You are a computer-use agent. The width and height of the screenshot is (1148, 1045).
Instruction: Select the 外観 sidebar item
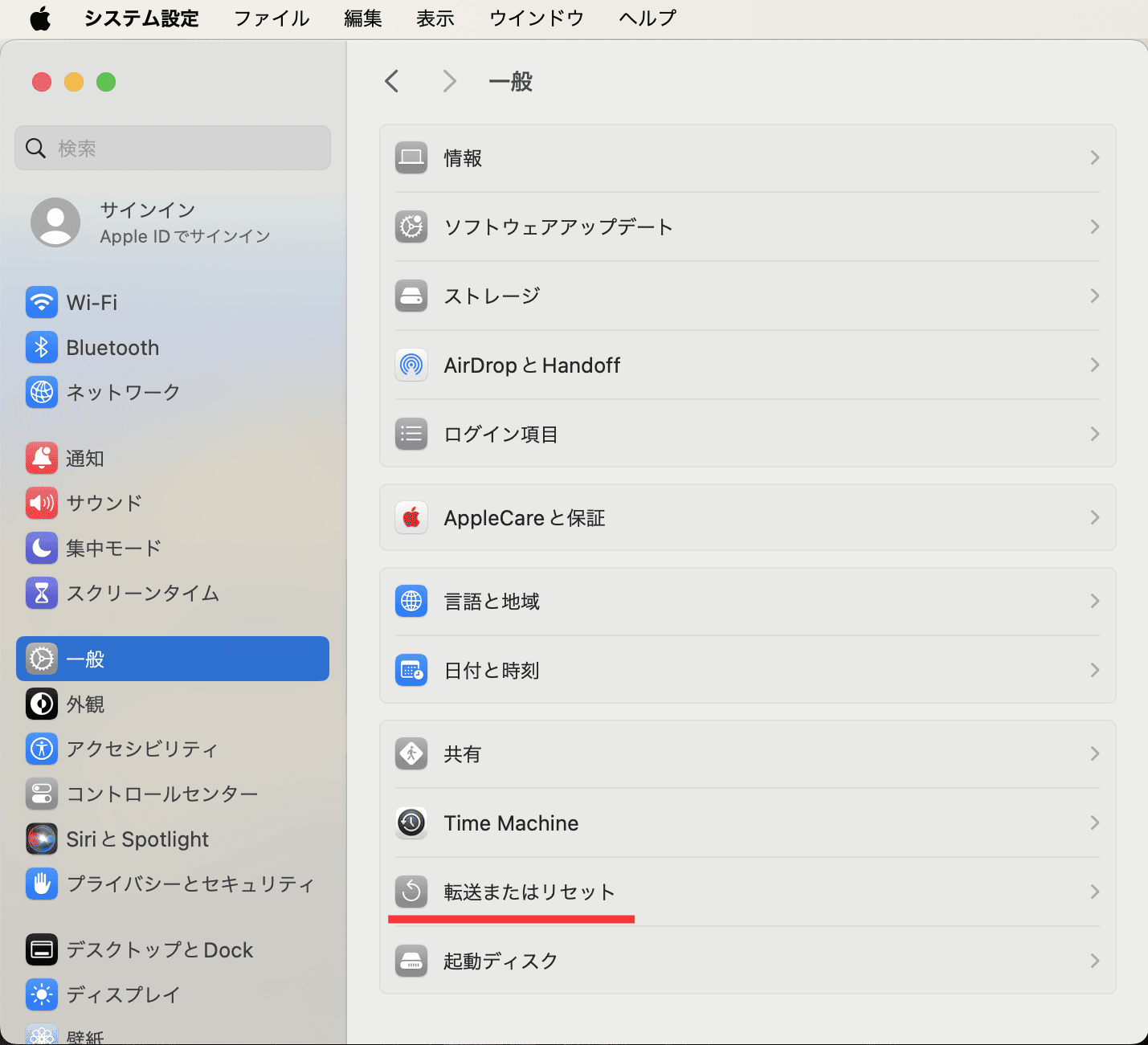click(85, 704)
